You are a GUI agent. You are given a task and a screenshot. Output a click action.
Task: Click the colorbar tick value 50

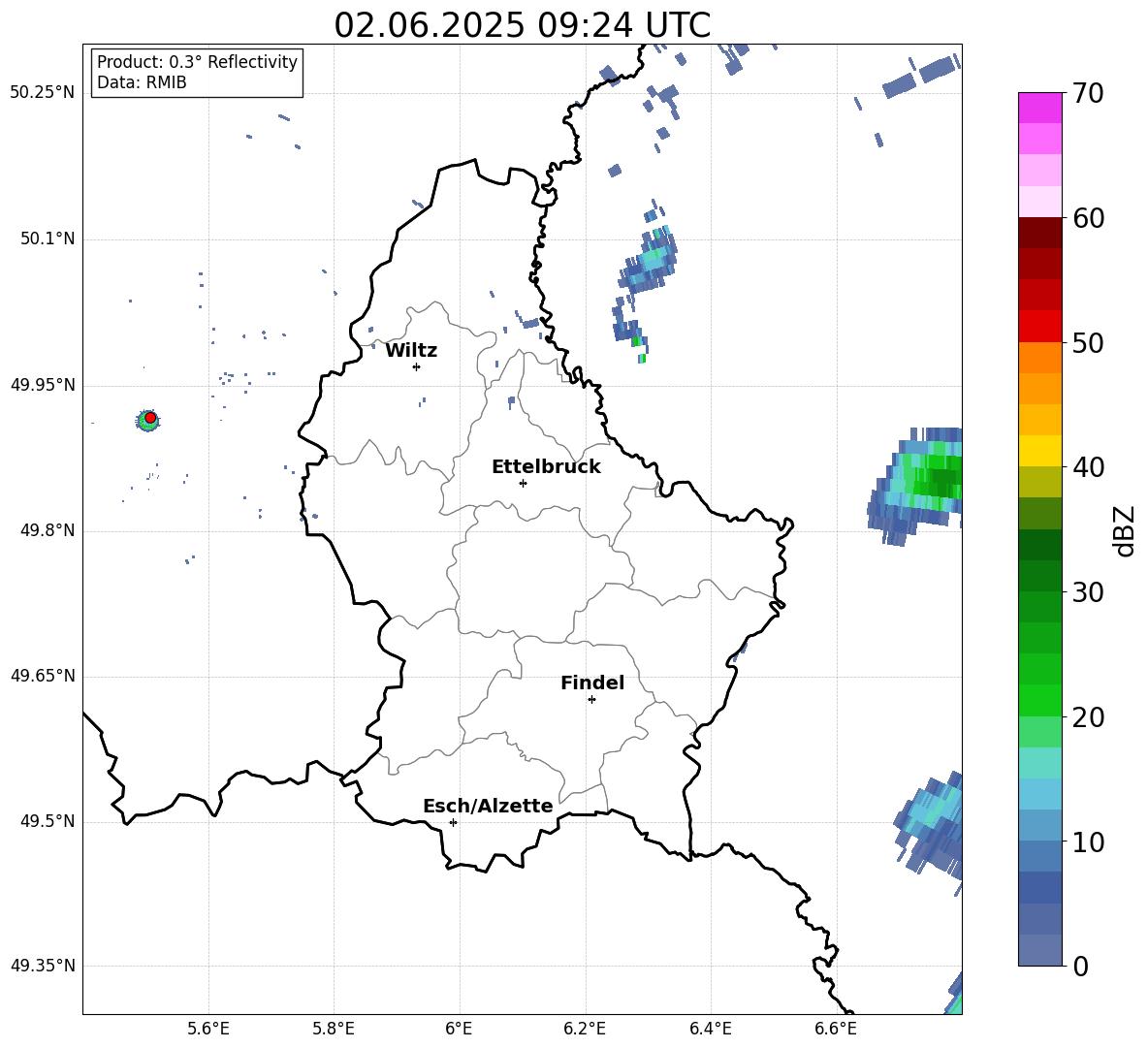[1087, 342]
